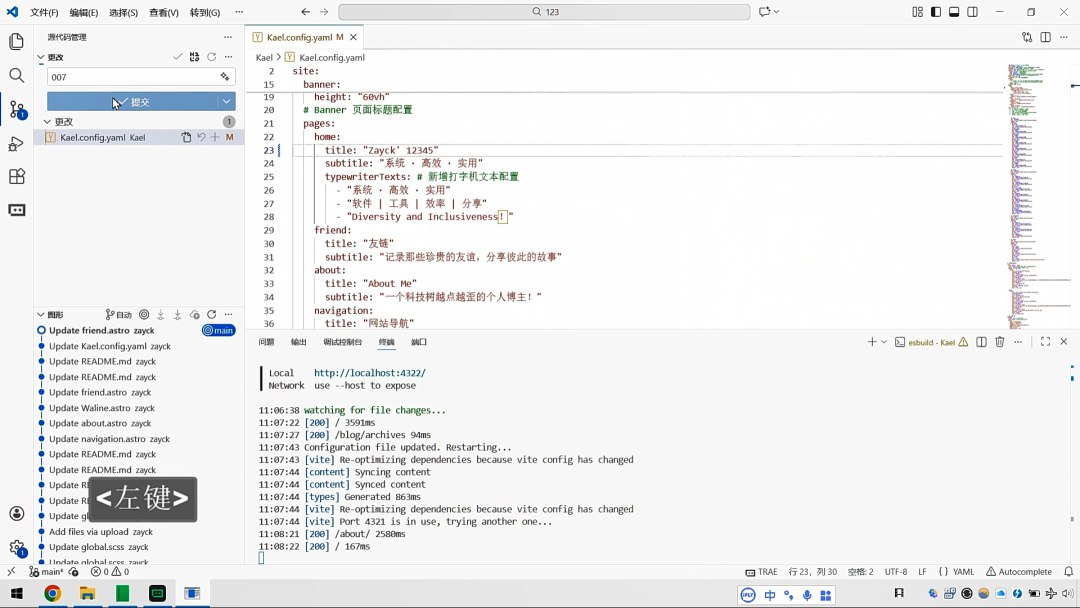Open the 文件(F) menu

[44, 12]
